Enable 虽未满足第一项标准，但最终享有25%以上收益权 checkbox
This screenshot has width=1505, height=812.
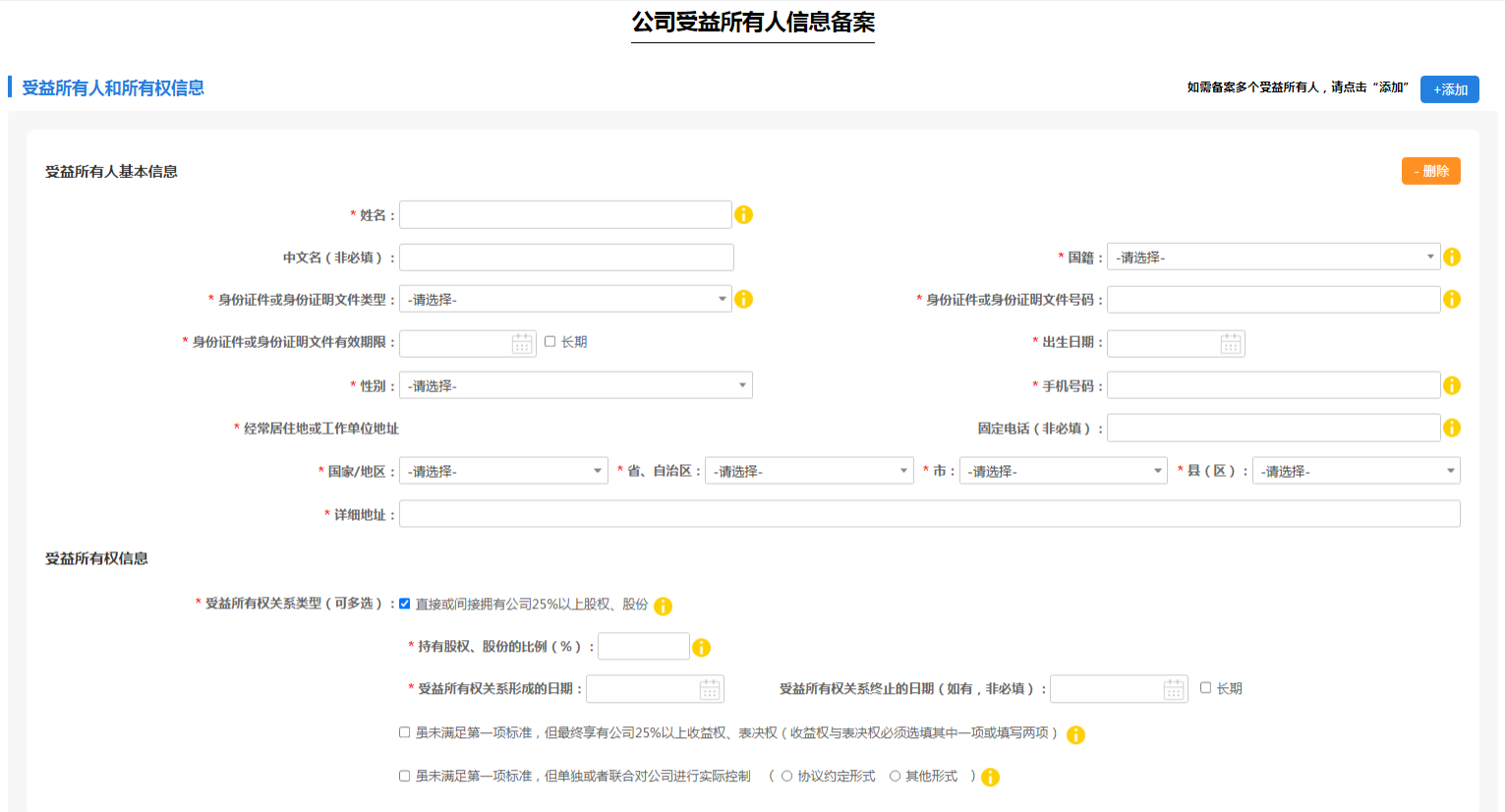point(404,733)
